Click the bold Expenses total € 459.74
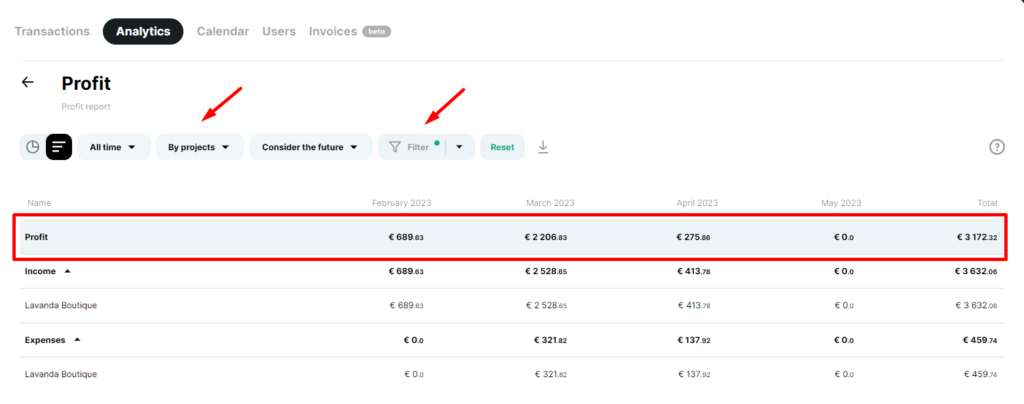 click(980, 340)
